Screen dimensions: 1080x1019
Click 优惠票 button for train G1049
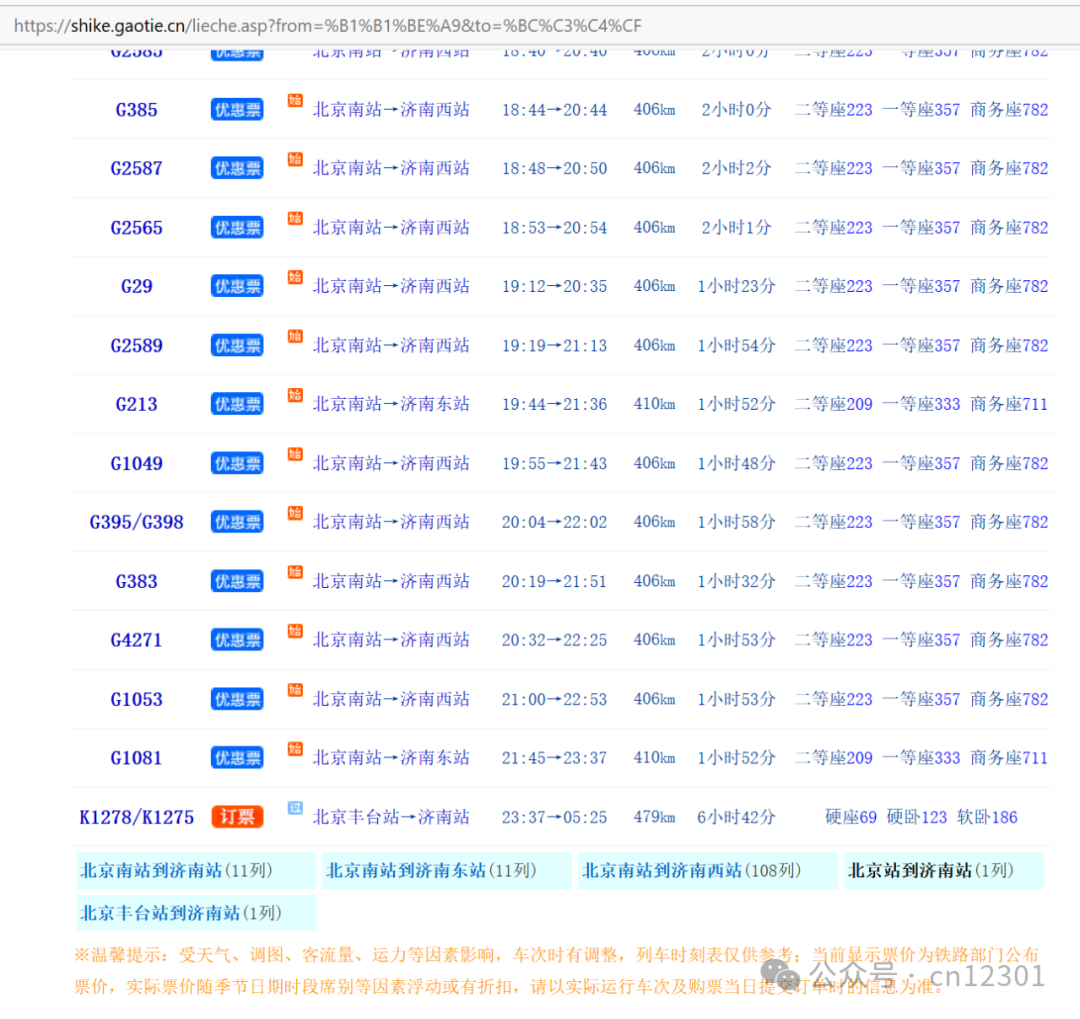[237, 464]
